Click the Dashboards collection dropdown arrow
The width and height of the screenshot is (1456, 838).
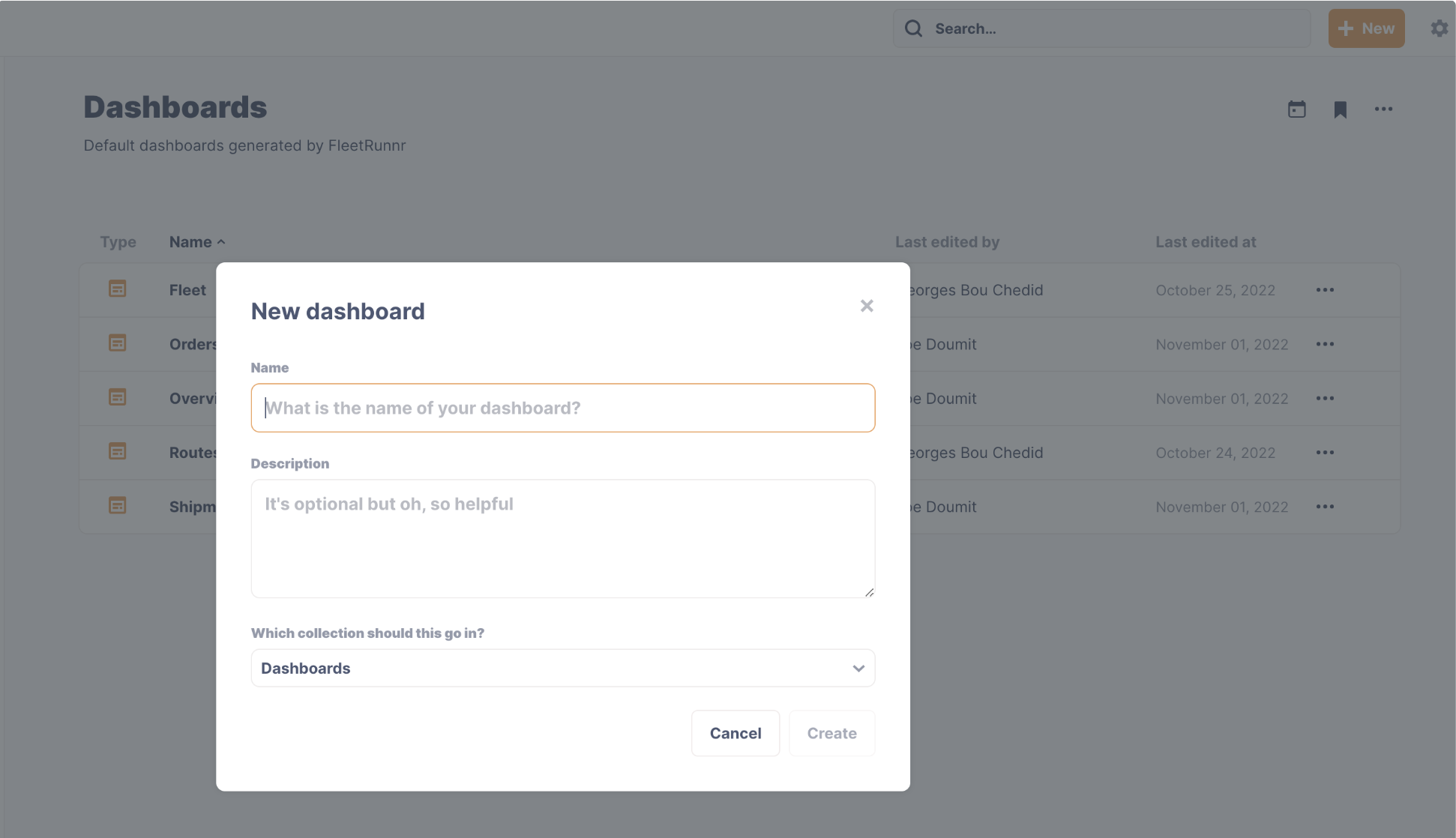click(857, 668)
